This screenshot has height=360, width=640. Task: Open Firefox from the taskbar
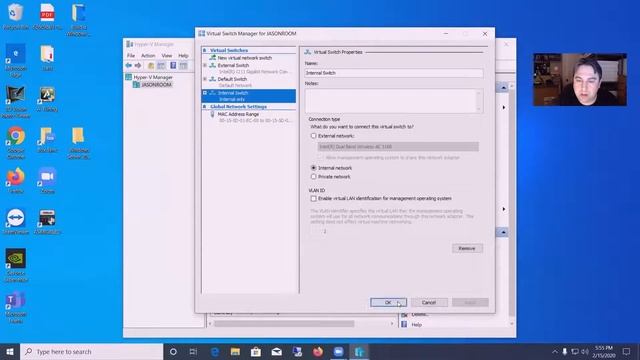coord(318,351)
